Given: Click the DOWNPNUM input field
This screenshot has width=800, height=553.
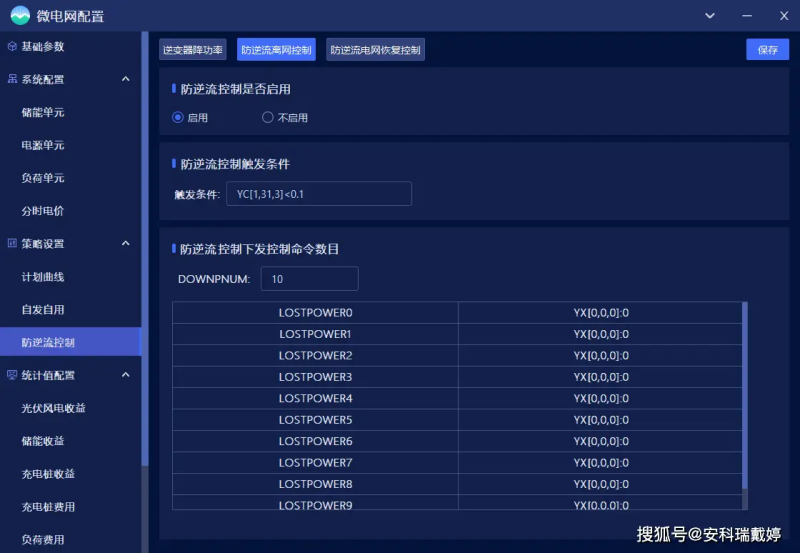Looking at the screenshot, I should (x=309, y=279).
